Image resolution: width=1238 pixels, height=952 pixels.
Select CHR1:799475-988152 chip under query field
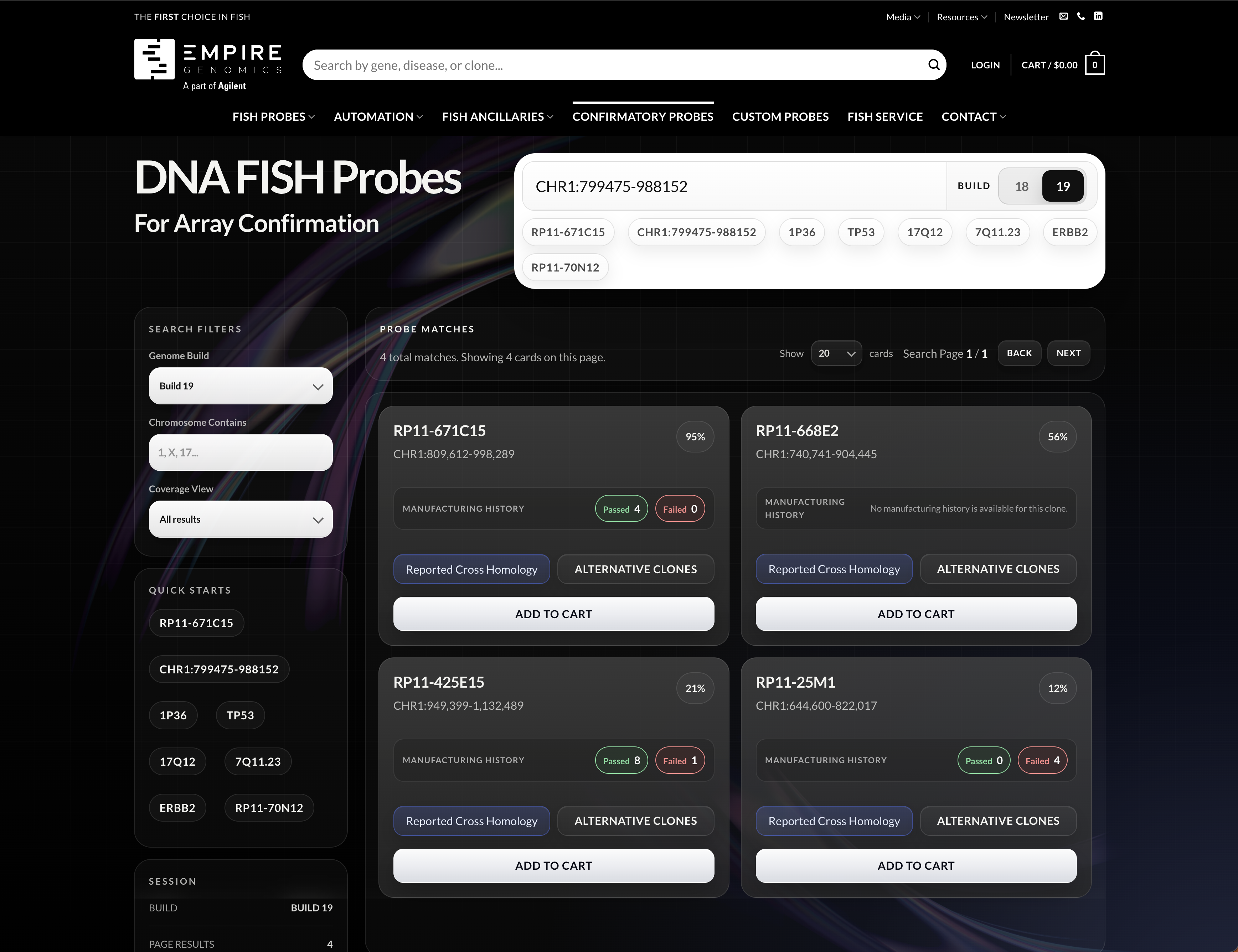pos(696,232)
